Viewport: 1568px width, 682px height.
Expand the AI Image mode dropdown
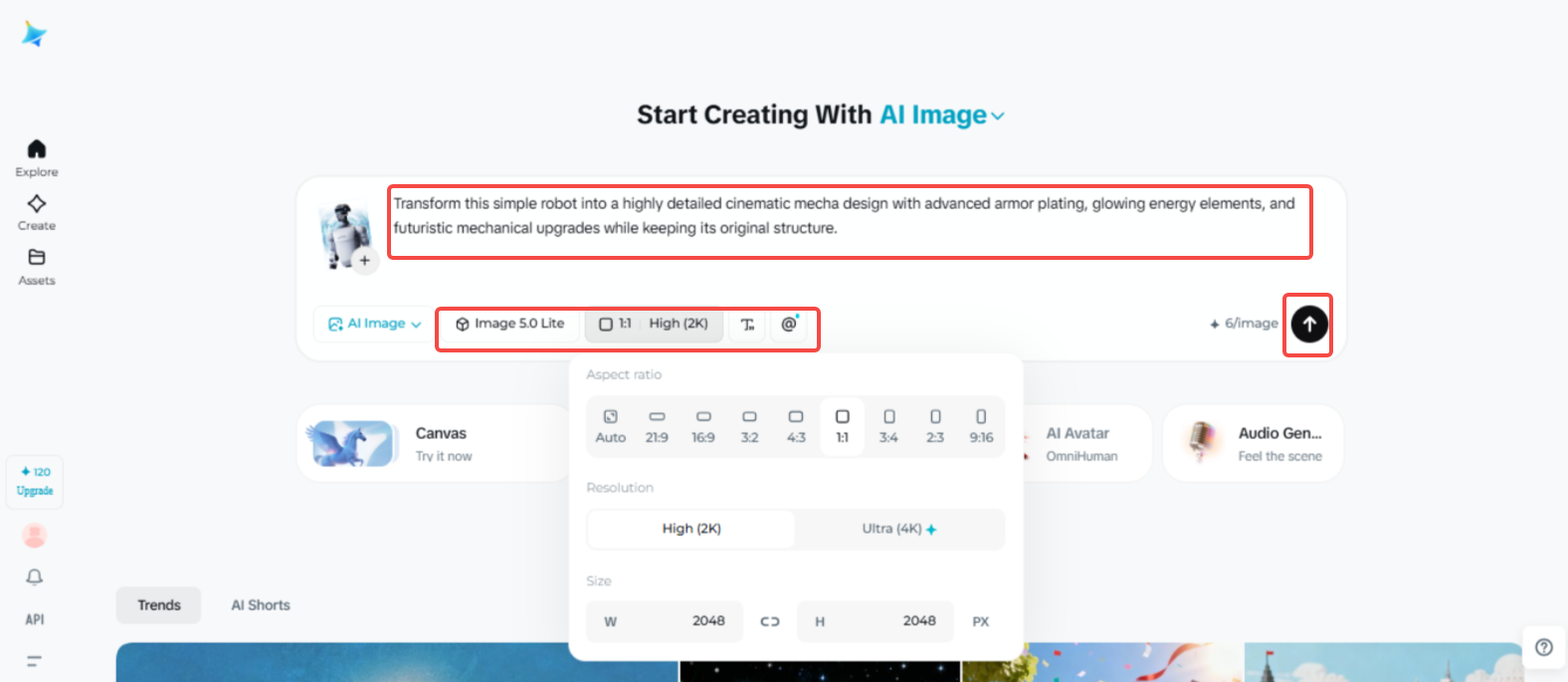[375, 324]
